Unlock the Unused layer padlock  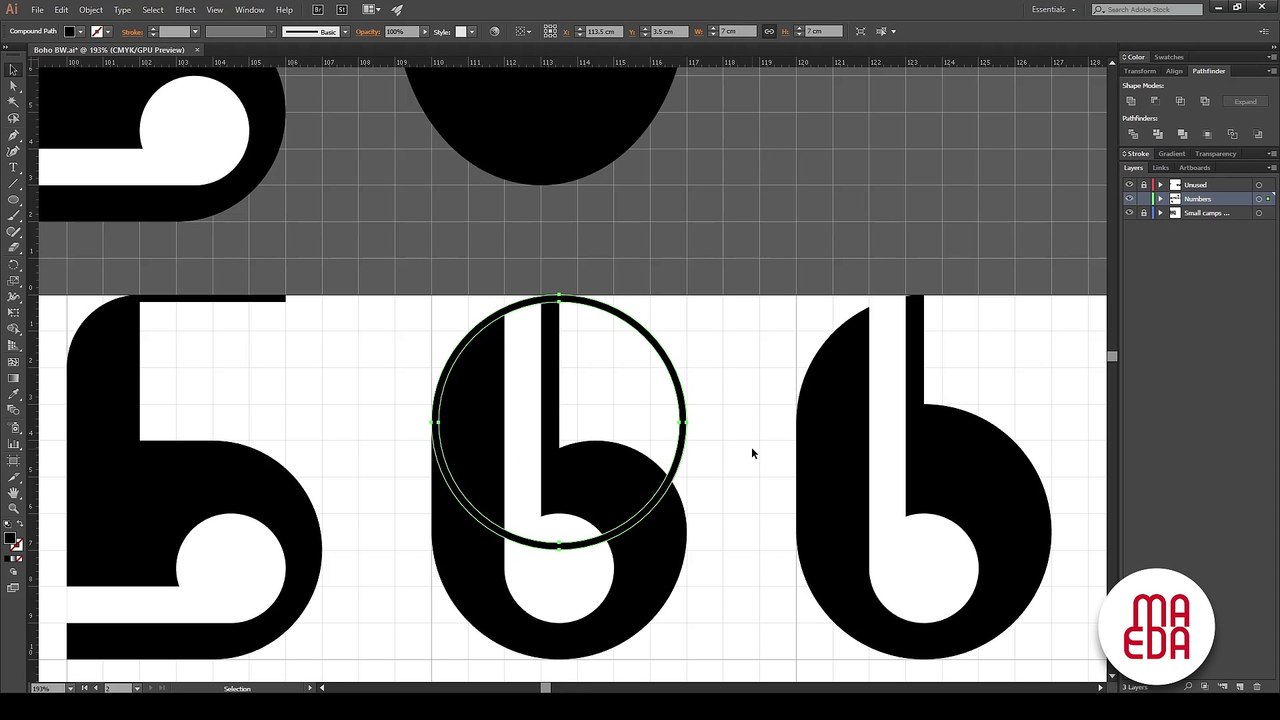pyautogui.click(x=1144, y=185)
